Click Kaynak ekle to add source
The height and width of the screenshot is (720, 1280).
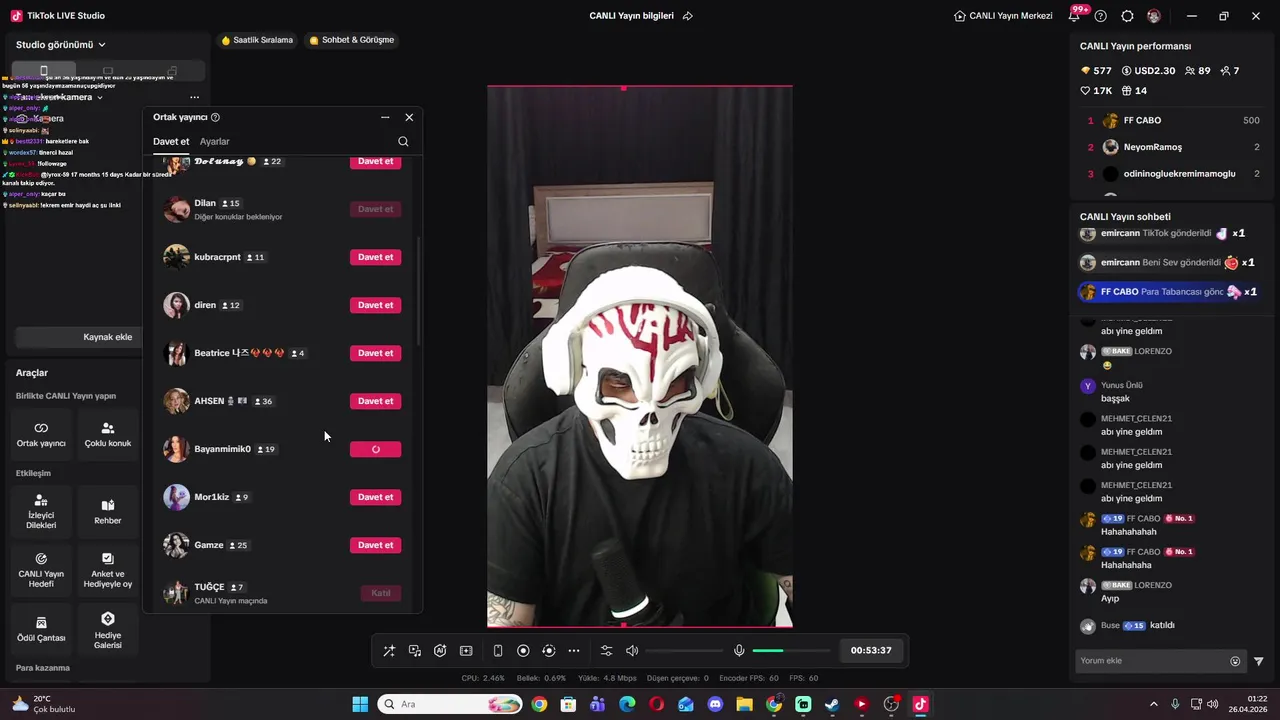point(108,337)
